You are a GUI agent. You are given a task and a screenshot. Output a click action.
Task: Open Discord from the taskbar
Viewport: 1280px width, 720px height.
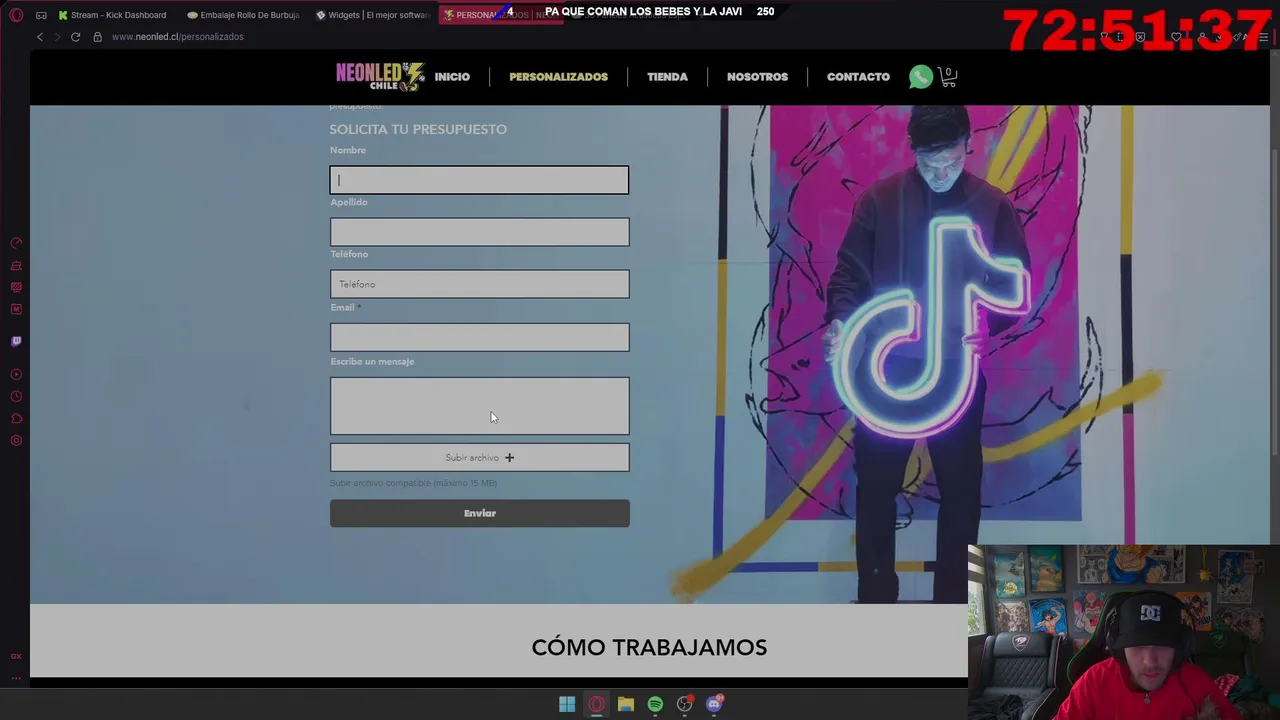tap(714, 704)
